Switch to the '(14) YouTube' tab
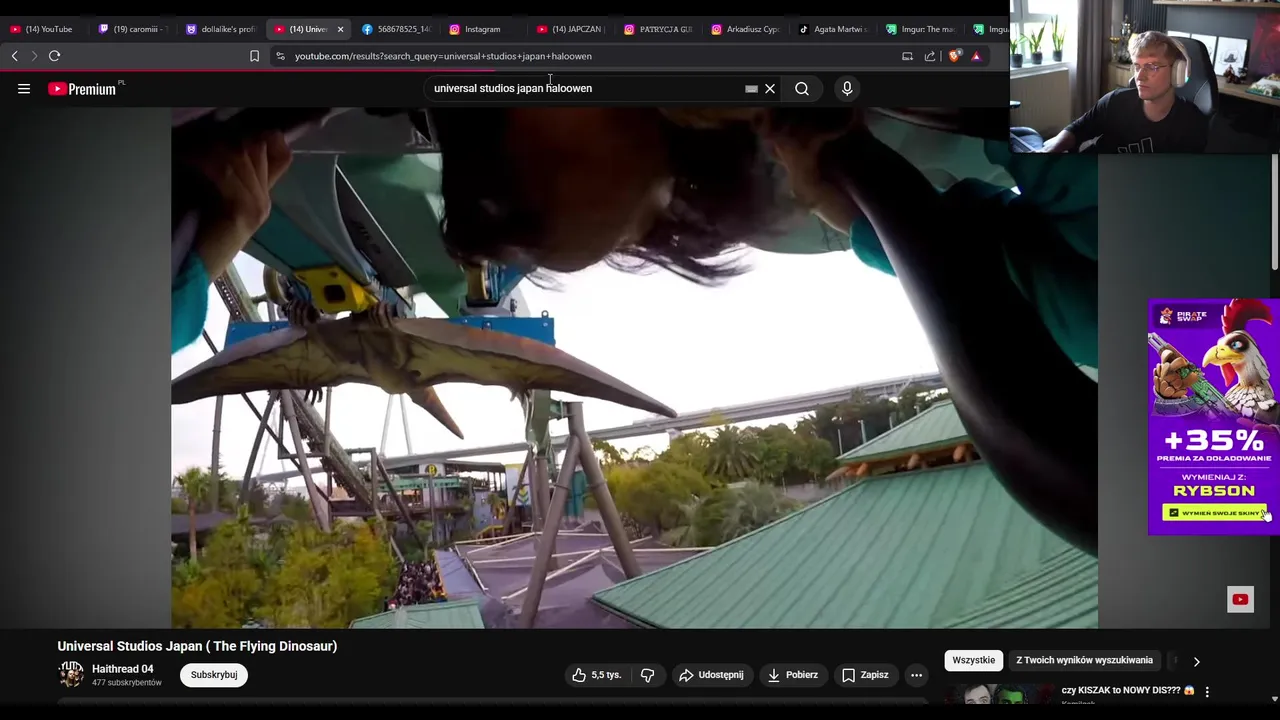This screenshot has width=1280, height=720. point(42,29)
